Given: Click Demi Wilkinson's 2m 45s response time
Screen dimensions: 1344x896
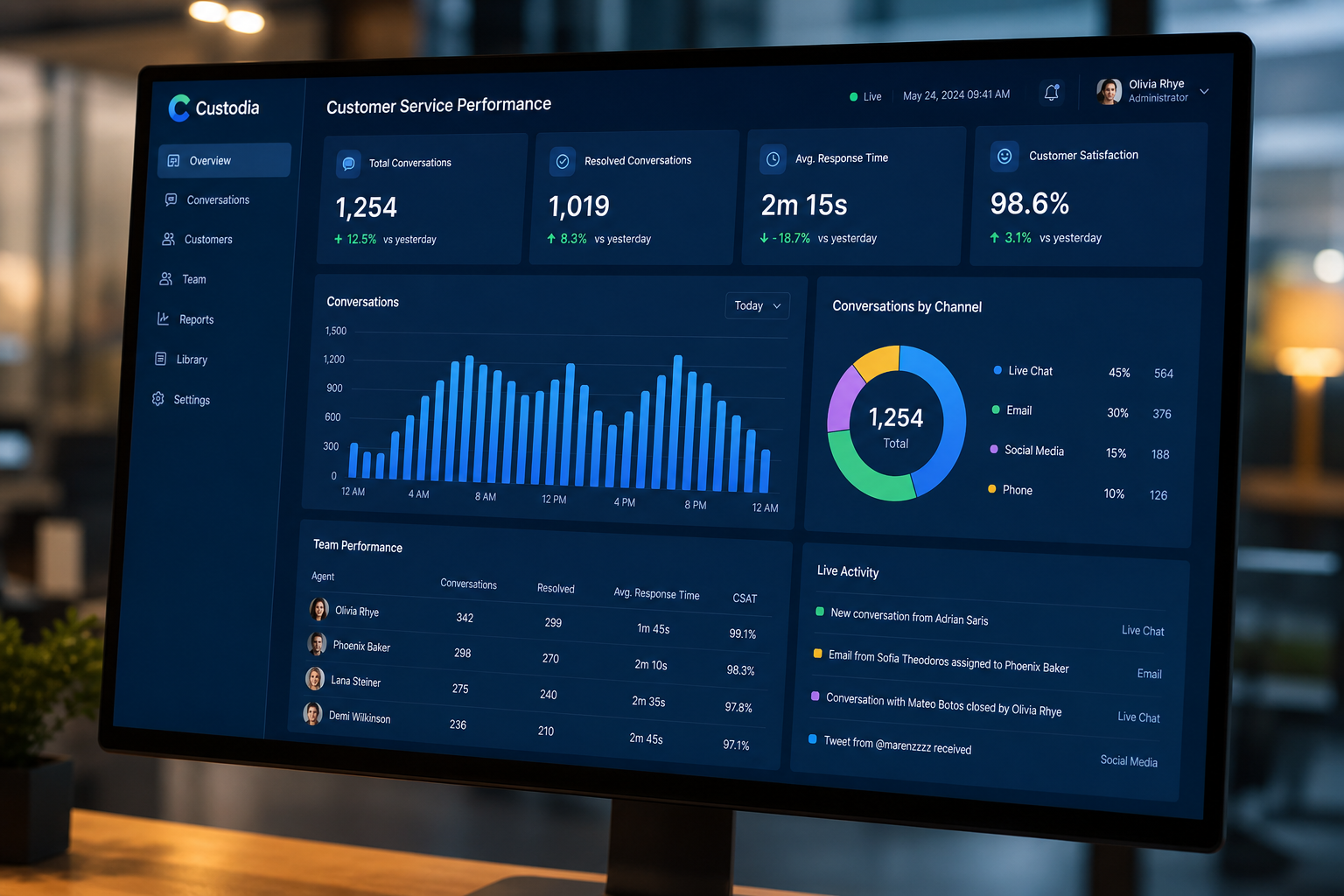Looking at the screenshot, I should tap(646, 738).
